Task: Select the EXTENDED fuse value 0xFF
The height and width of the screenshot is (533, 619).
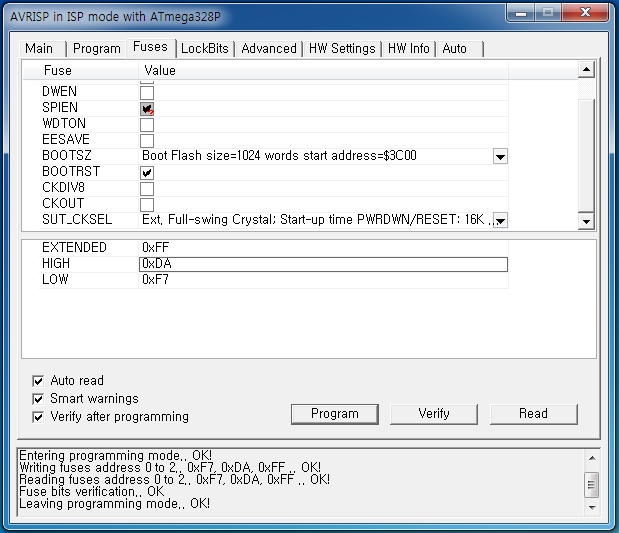Action: (x=156, y=248)
